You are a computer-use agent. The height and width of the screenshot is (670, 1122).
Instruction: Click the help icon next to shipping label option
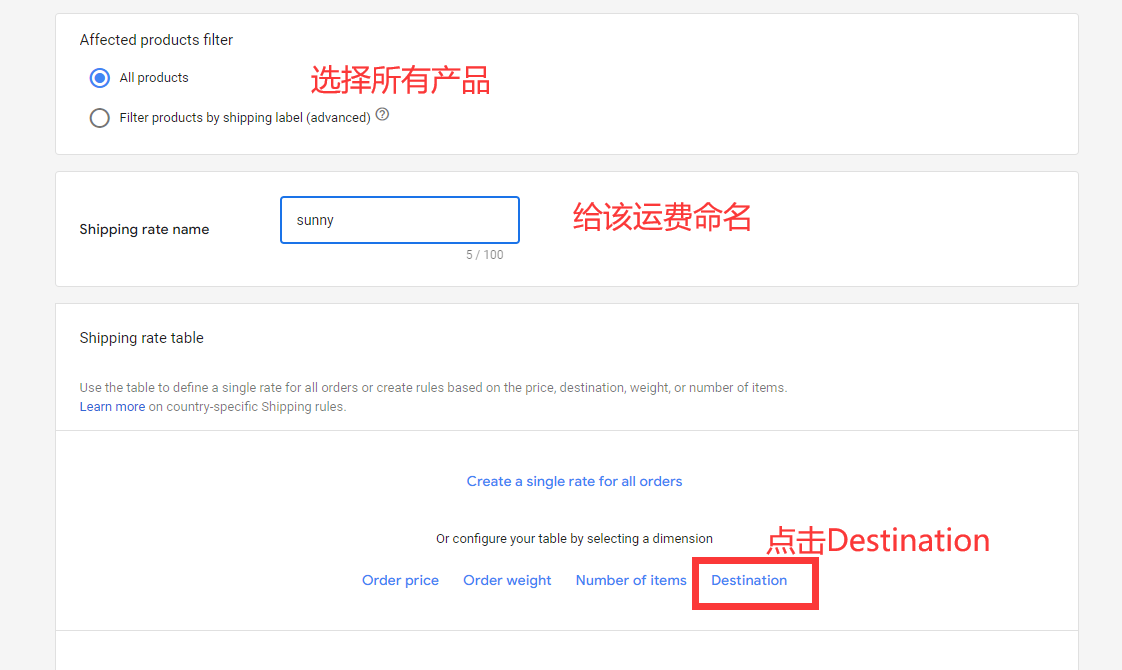tap(382, 115)
